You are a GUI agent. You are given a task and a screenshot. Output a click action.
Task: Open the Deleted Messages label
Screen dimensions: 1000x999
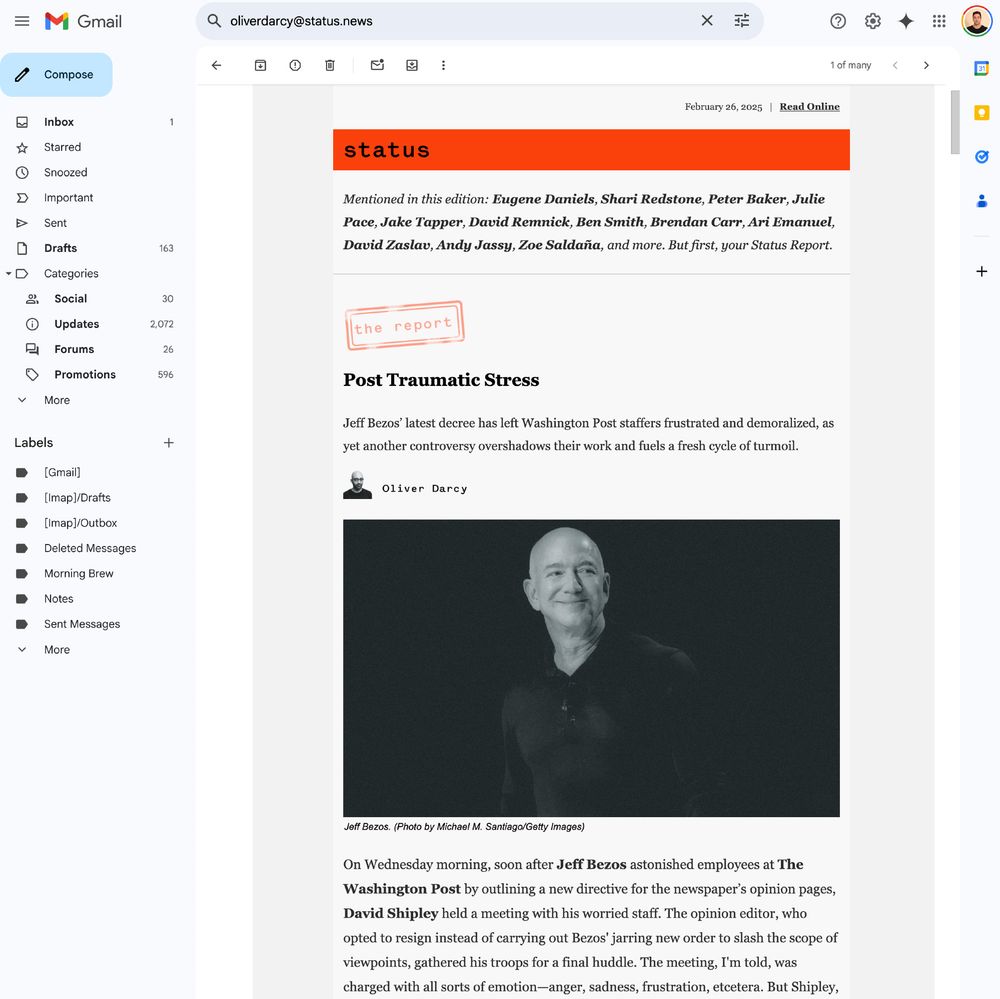coord(92,548)
